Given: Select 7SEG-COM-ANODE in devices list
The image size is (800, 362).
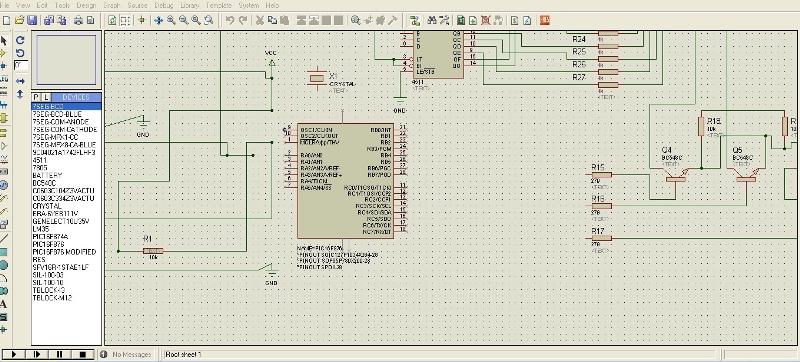Looking at the screenshot, I should click(x=66, y=122).
